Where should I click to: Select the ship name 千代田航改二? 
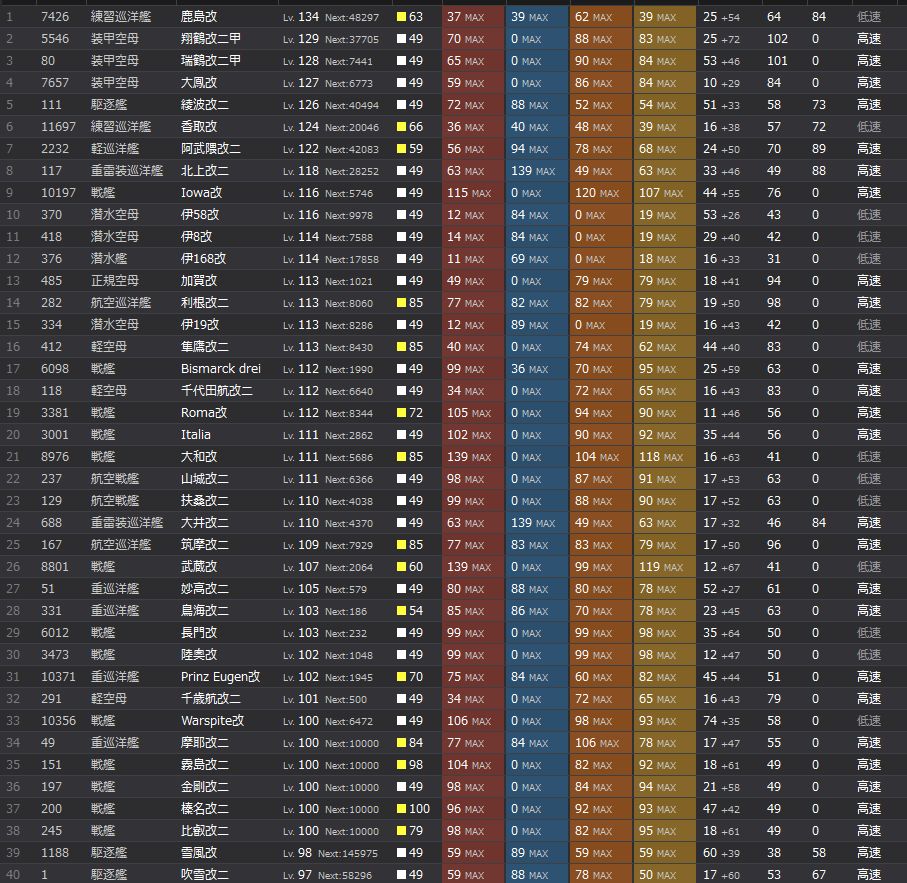216,391
